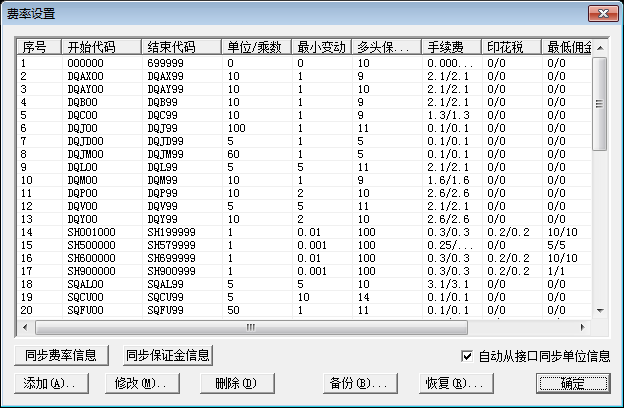Select the DQL00 row
This screenshot has height=408, width=624.
(304, 167)
